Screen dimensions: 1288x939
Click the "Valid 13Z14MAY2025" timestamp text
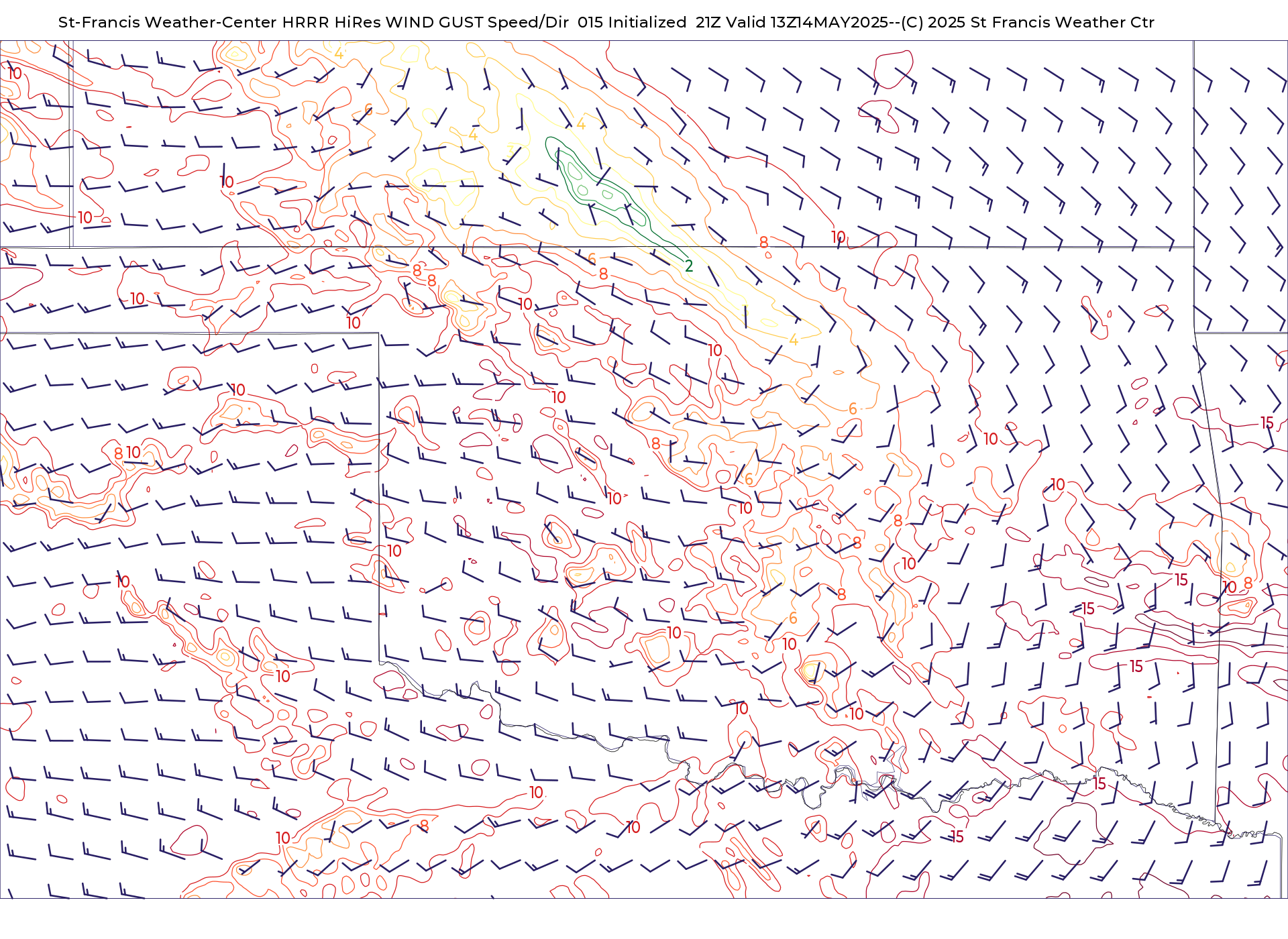tap(807, 22)
